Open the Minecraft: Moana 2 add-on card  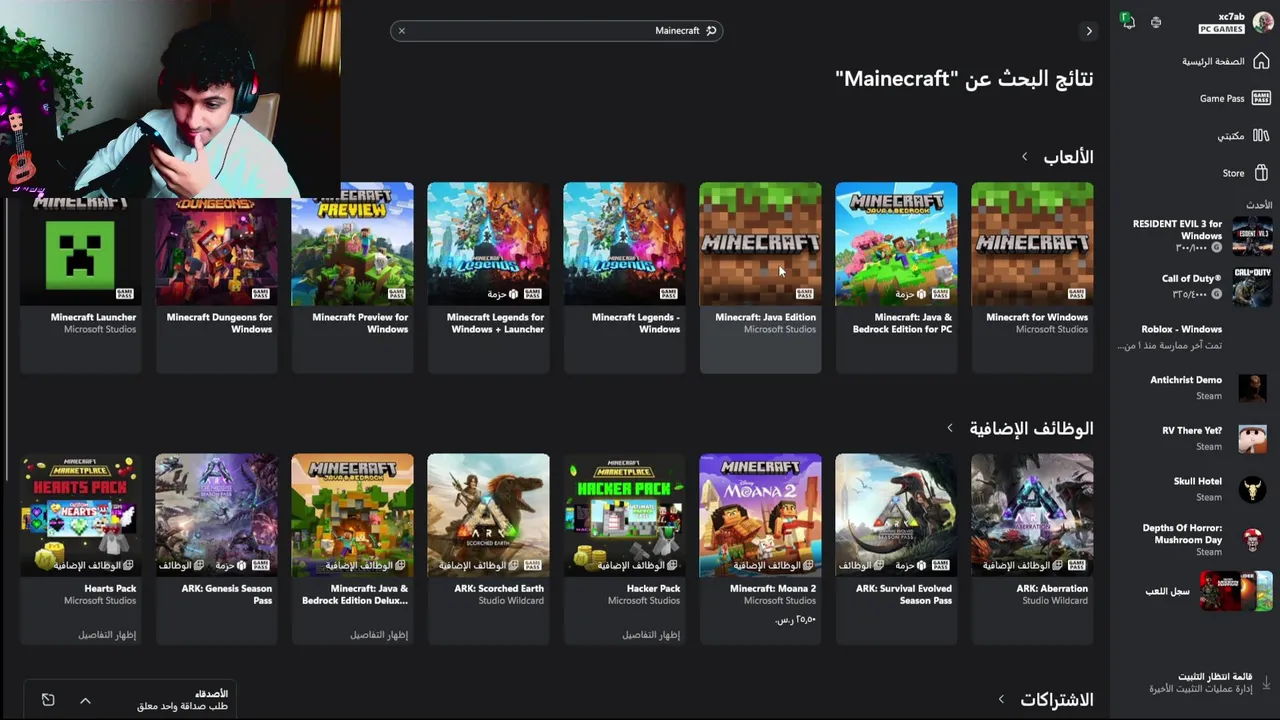760,548
